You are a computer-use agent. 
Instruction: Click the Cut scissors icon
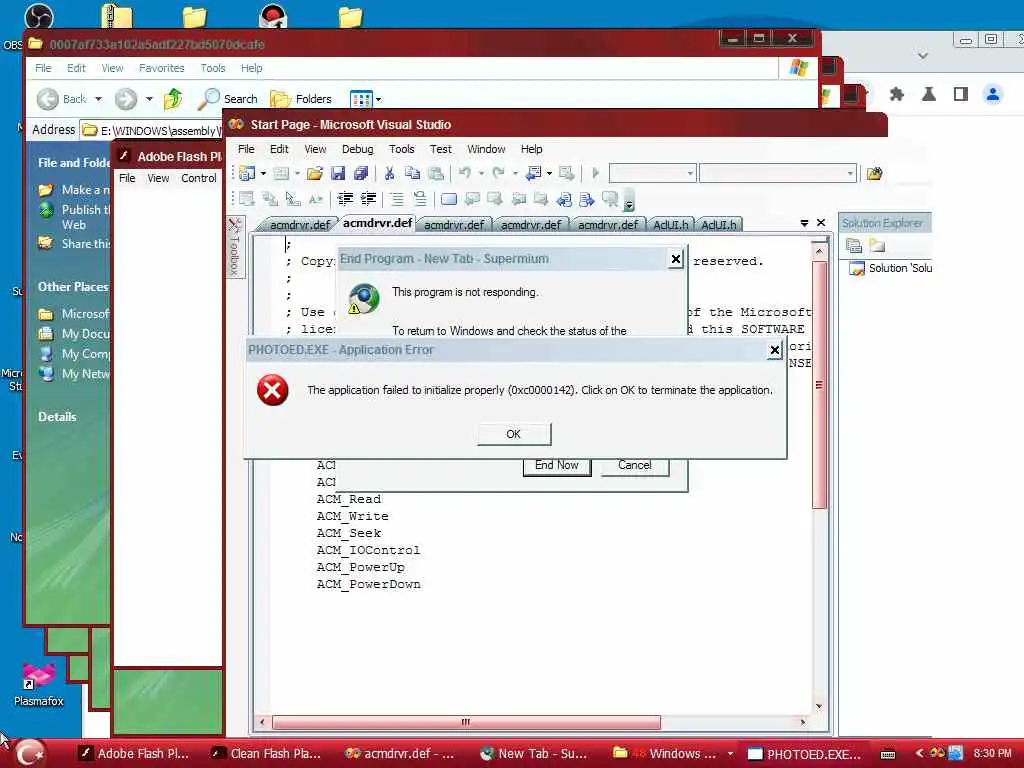tap(389, 173)
